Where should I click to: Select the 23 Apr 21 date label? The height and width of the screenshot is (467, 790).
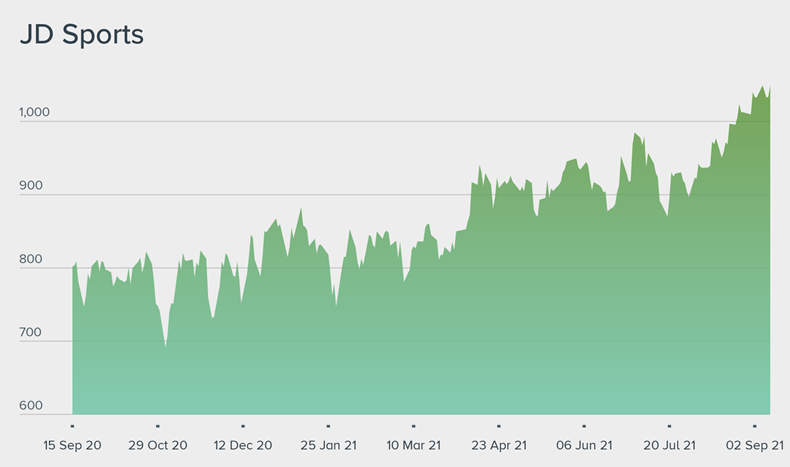(498, 444)
